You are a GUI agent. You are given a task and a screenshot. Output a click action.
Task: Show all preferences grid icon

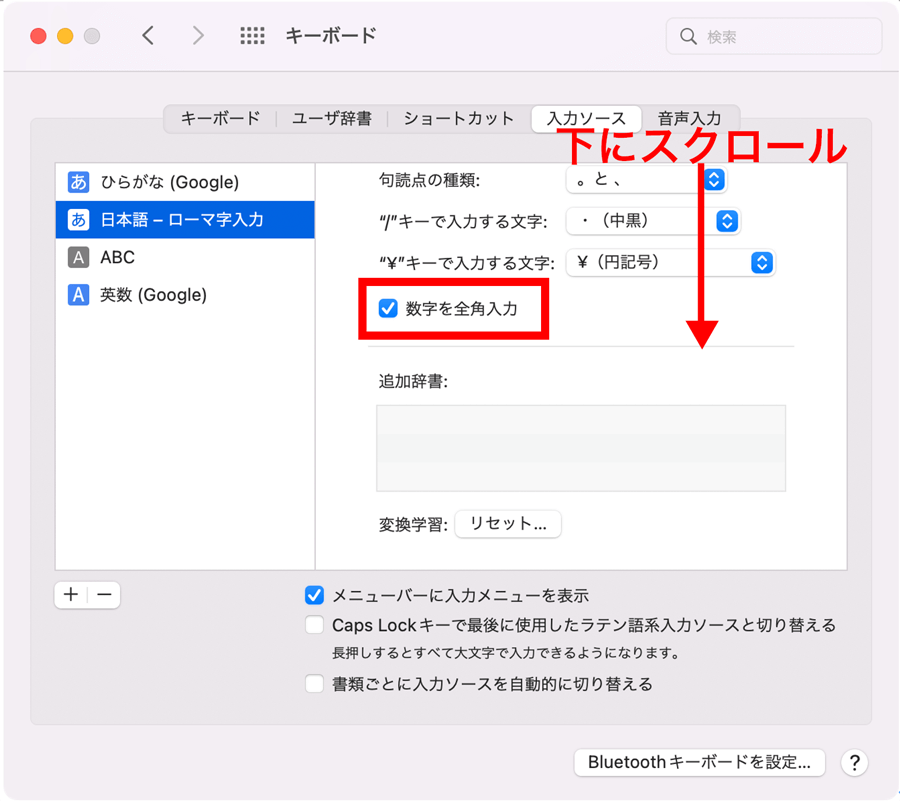click(x=252, y=36)
